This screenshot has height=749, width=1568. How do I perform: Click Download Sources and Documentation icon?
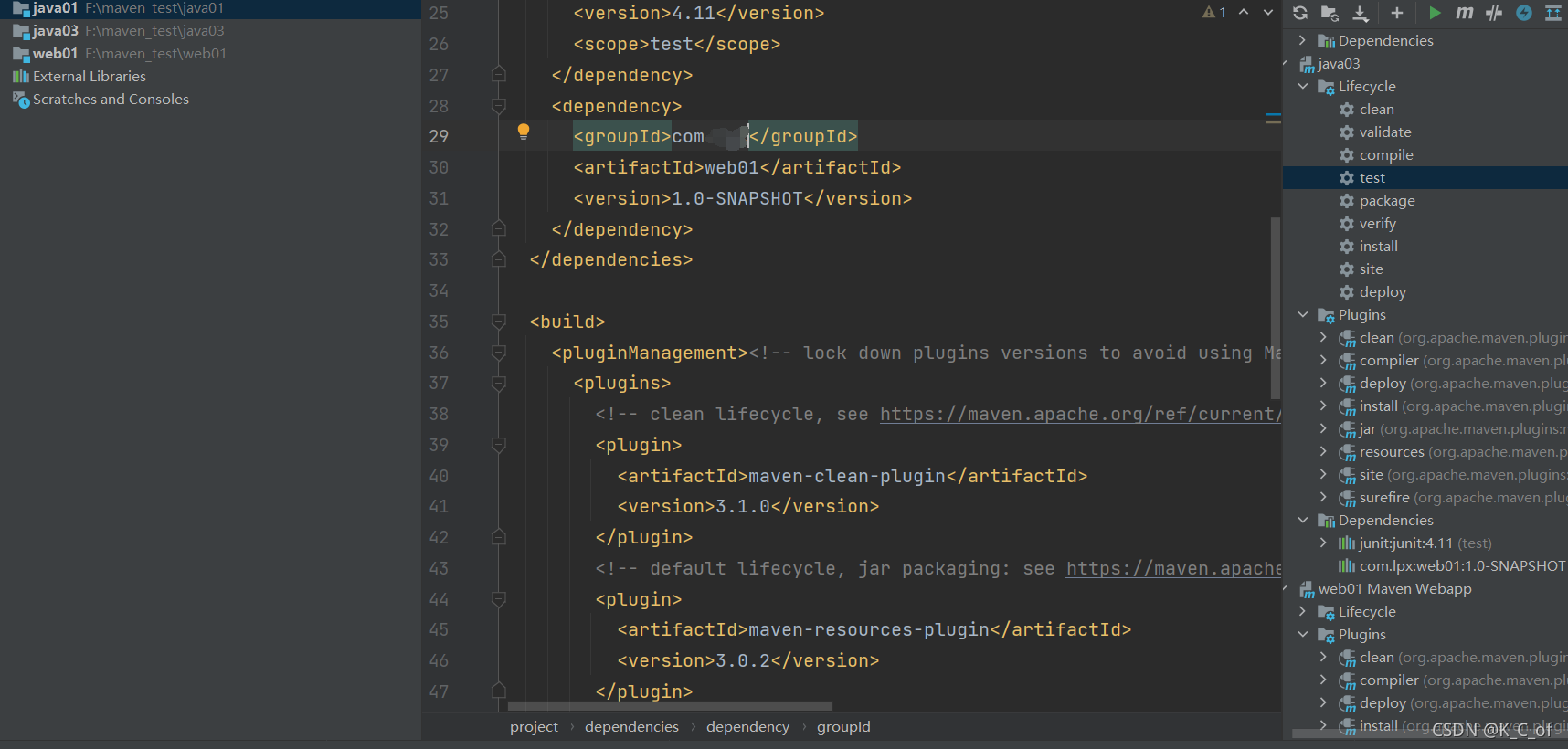click(x=1361, y=13)
